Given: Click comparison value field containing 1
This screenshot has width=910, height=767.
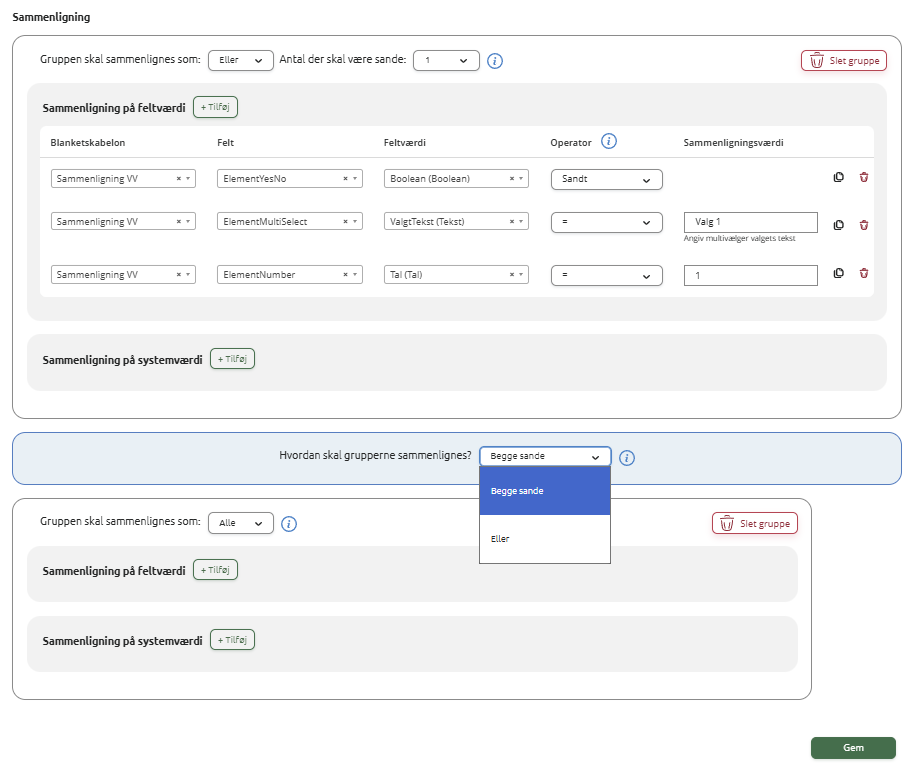Looking at the screenshot, I should pos(750,276).
